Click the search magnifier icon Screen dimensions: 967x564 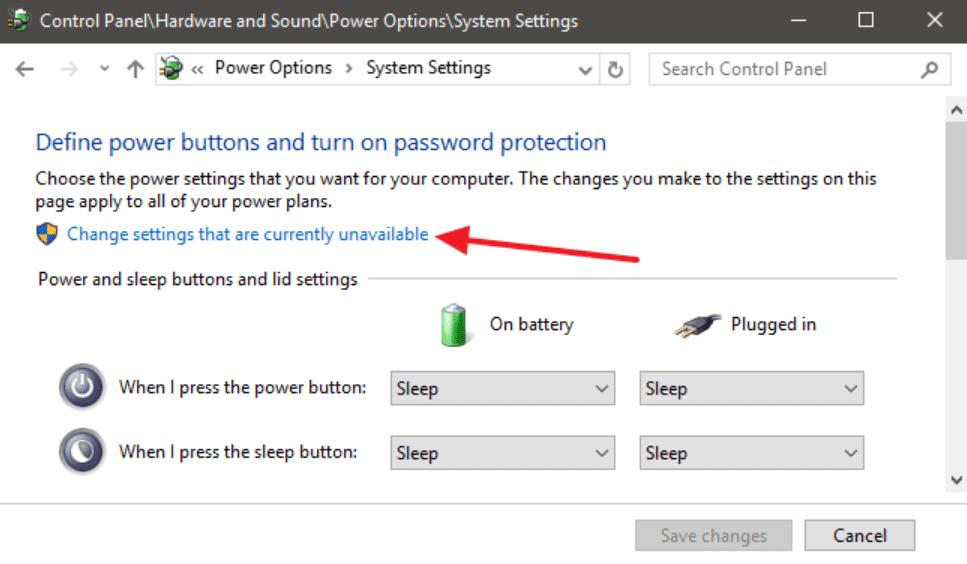pyautogui.click(x=929, y=69)
